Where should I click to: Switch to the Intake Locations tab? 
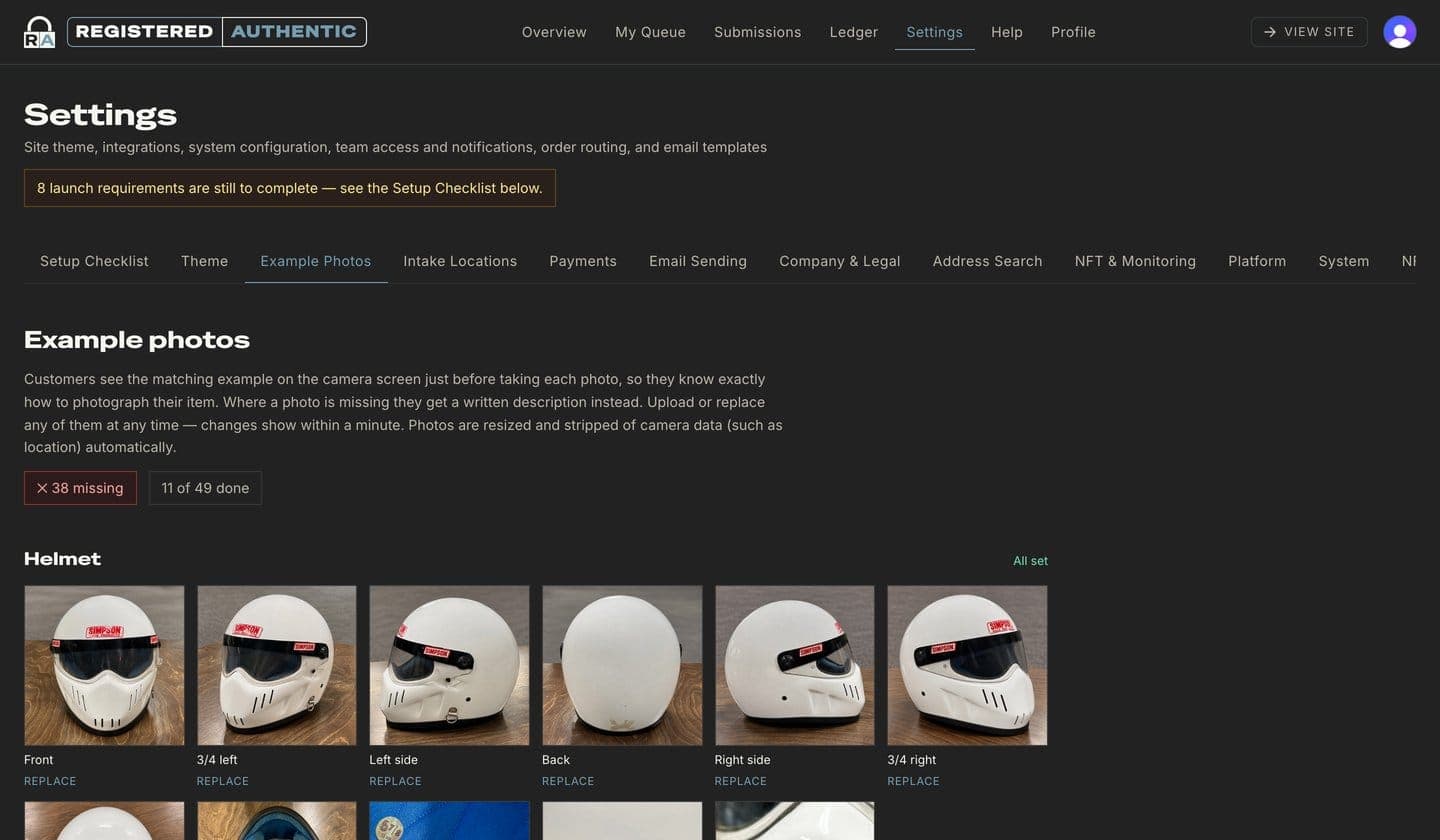point(460,261)
